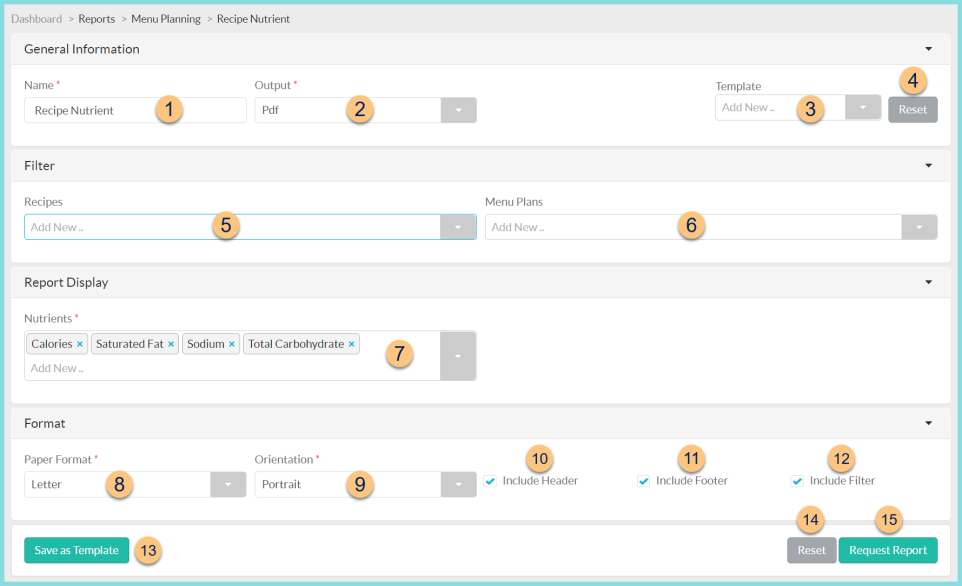
Task: Open the Paper Format dropdown
Action: pyautogui.click(x=227, y=484)
